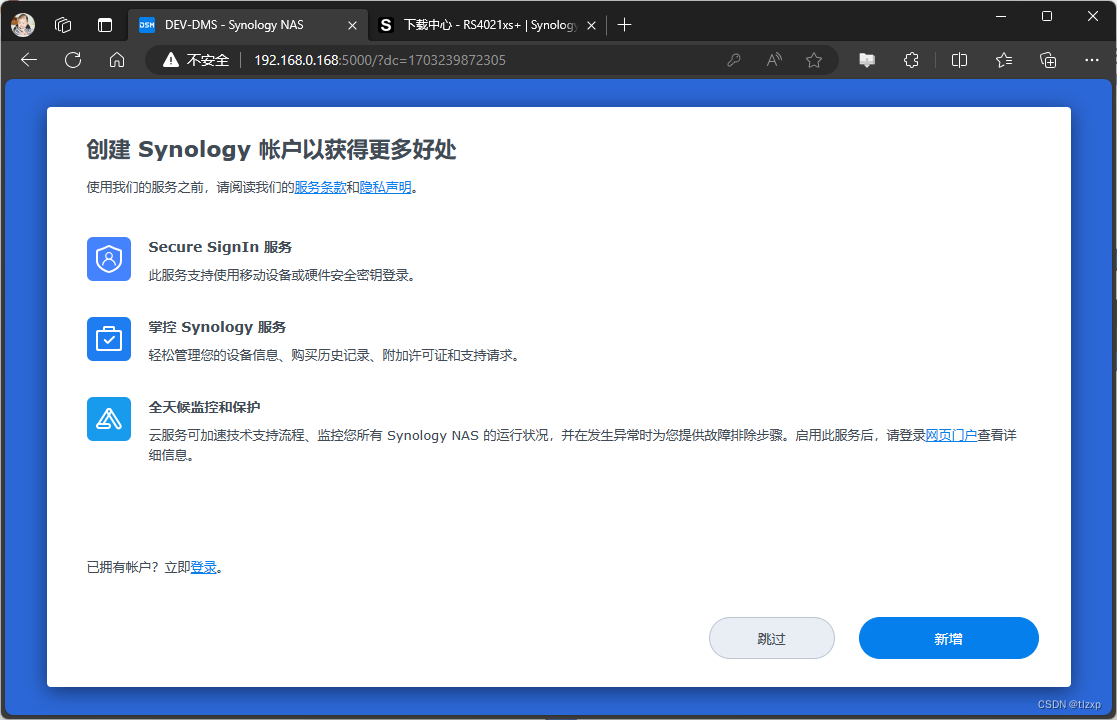Activate the read aloud icon
Viewport: 1117px width, 720px height.
pyautogui.click(x=774, y=61)
